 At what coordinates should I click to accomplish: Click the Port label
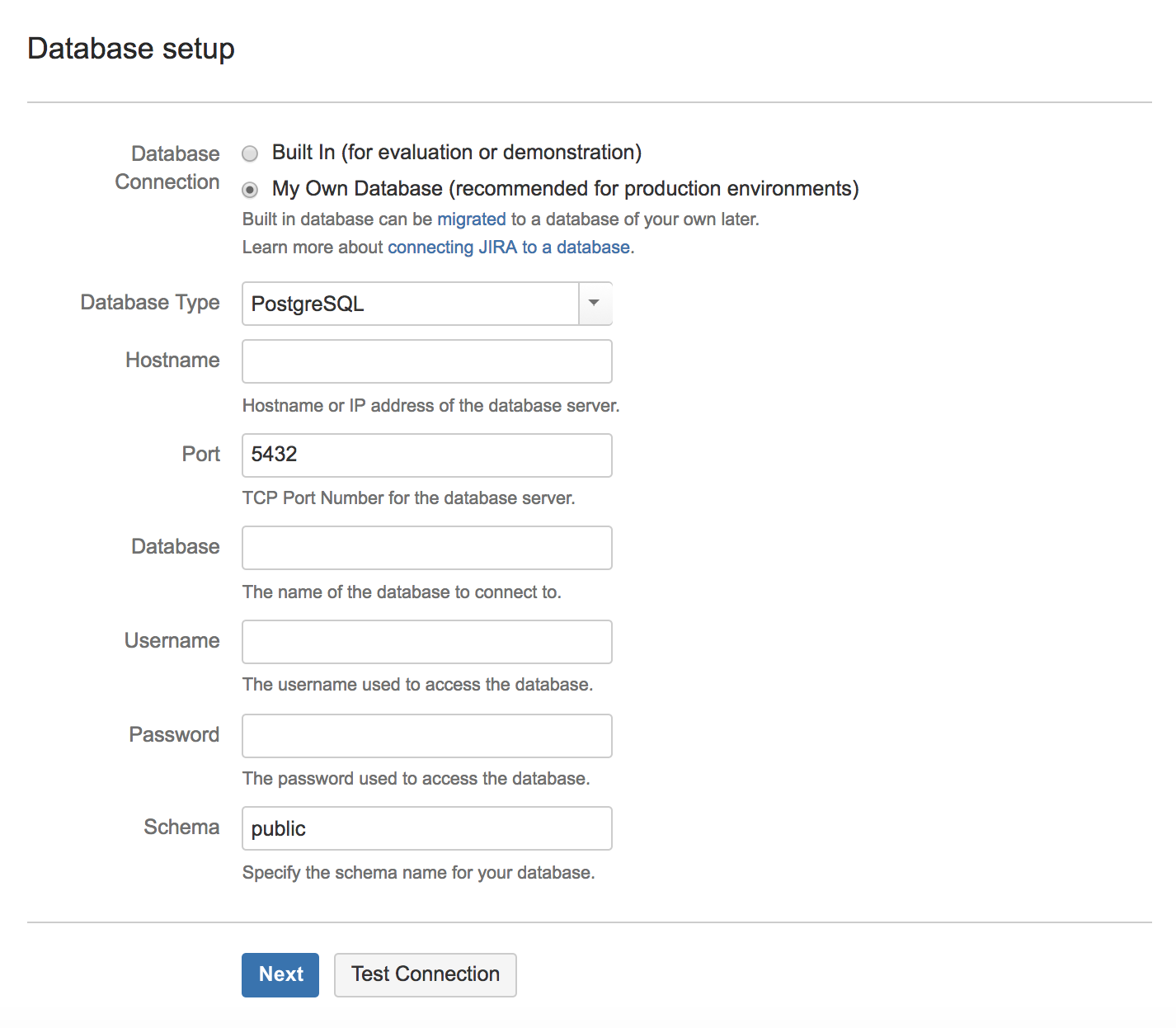[x=201, y=455]
